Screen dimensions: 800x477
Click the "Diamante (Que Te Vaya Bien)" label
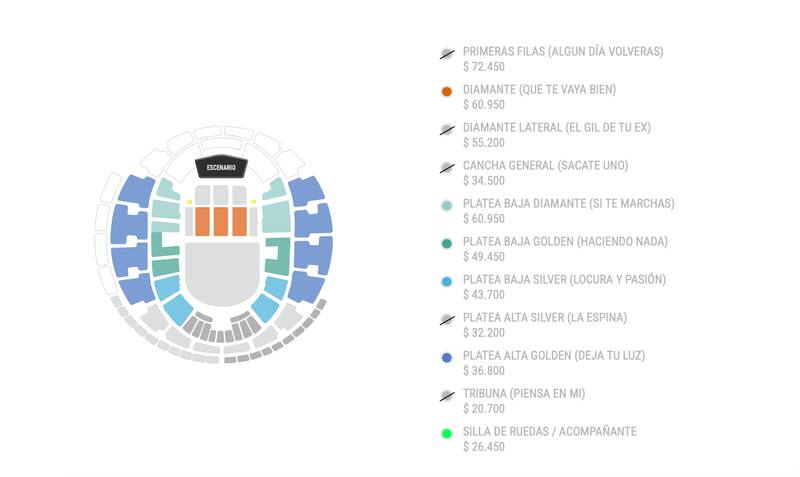(x=539, y=90)
